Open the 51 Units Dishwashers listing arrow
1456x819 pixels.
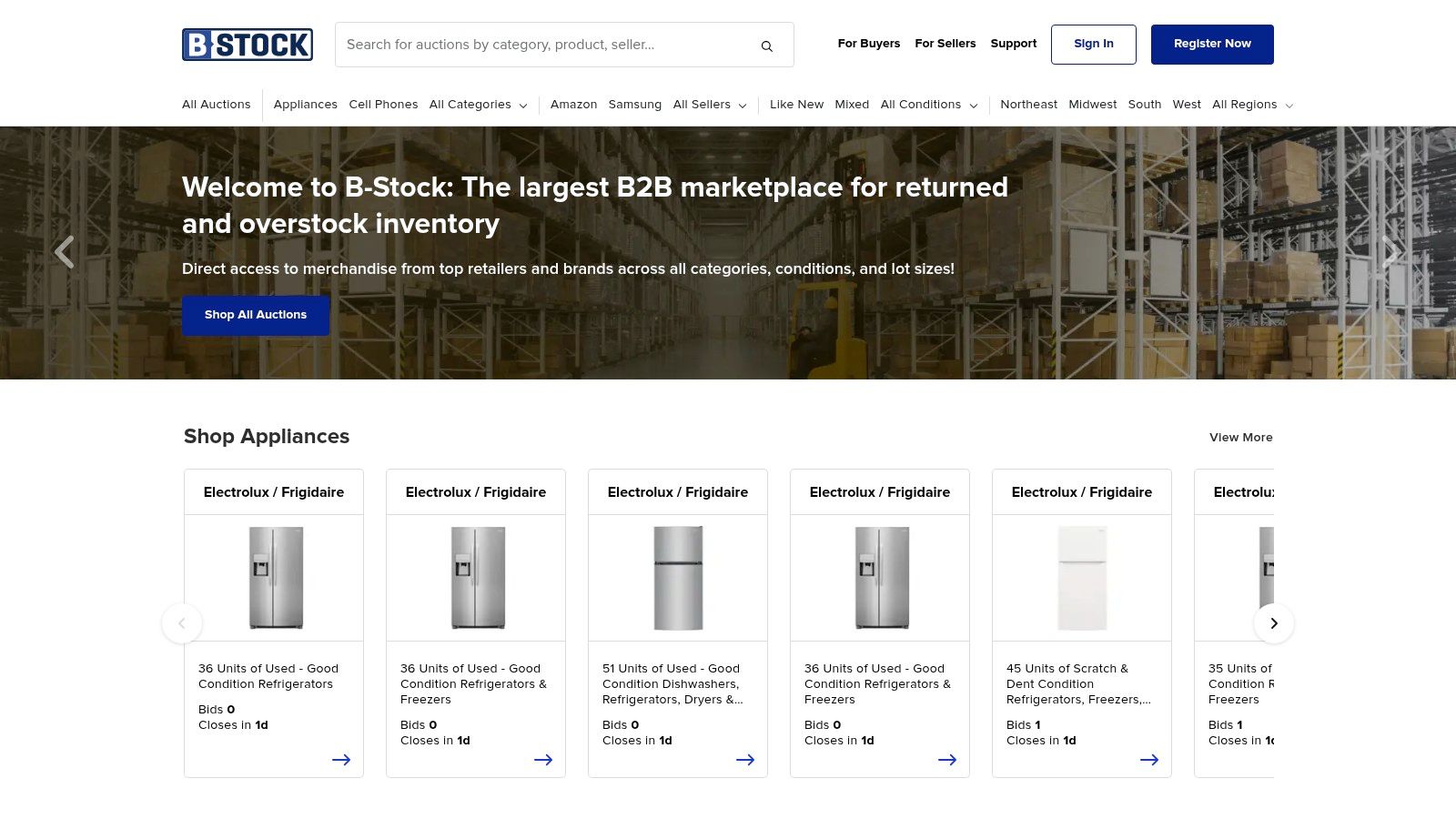coord(745,760)
